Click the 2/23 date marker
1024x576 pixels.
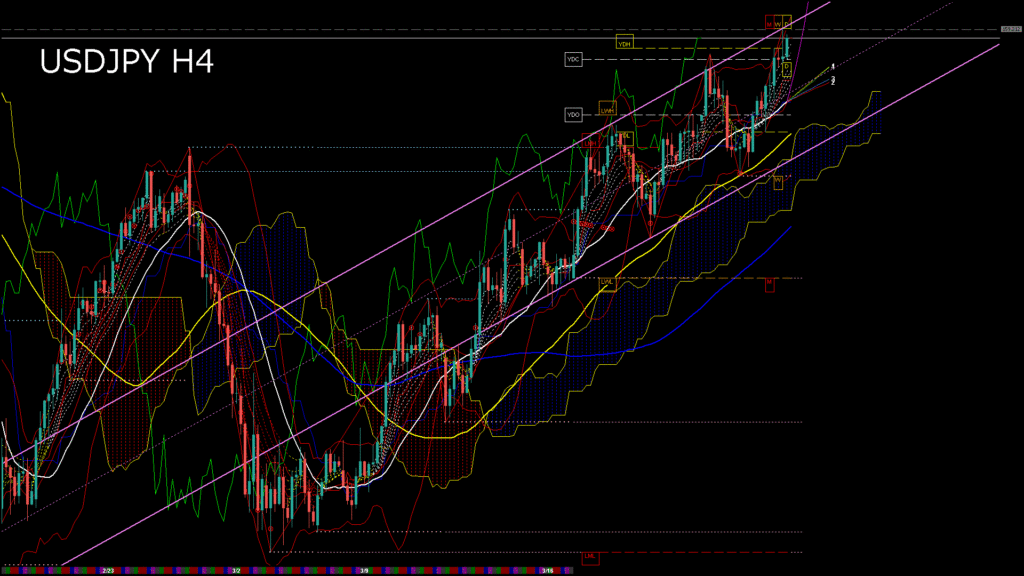click(x=107, y=570)
